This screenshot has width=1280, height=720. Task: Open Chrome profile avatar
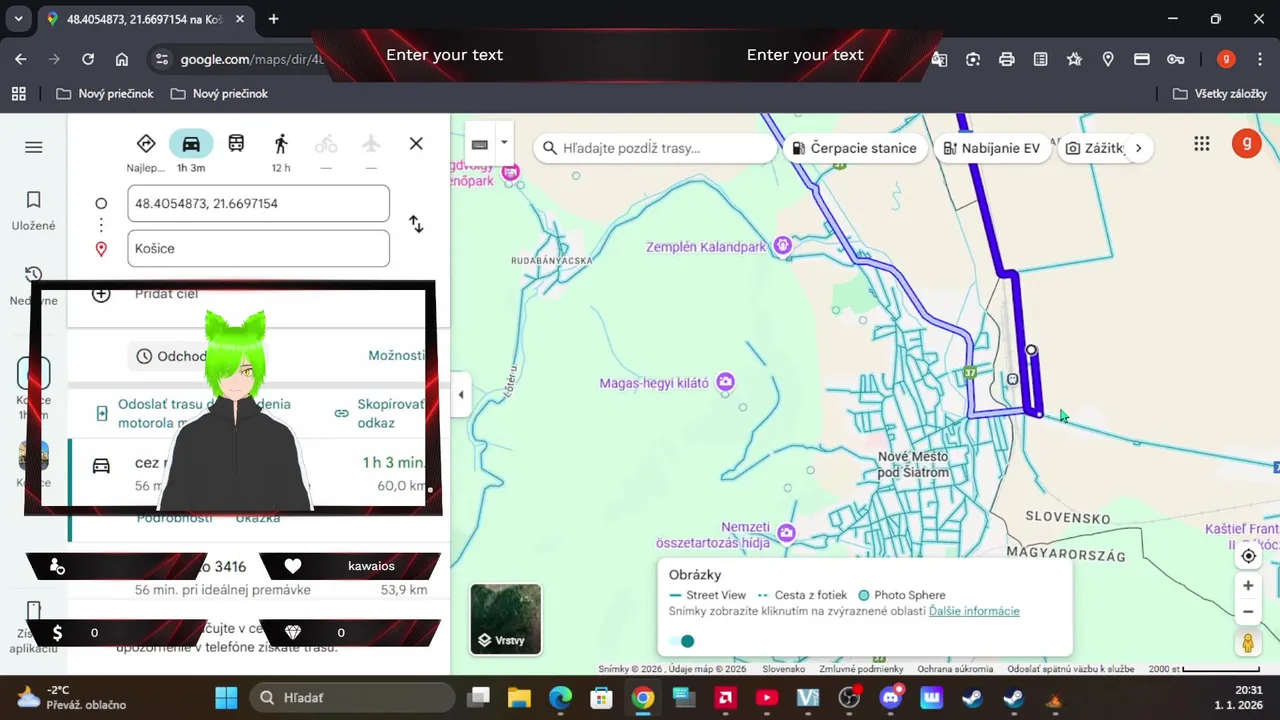(x=1226, y=59)
